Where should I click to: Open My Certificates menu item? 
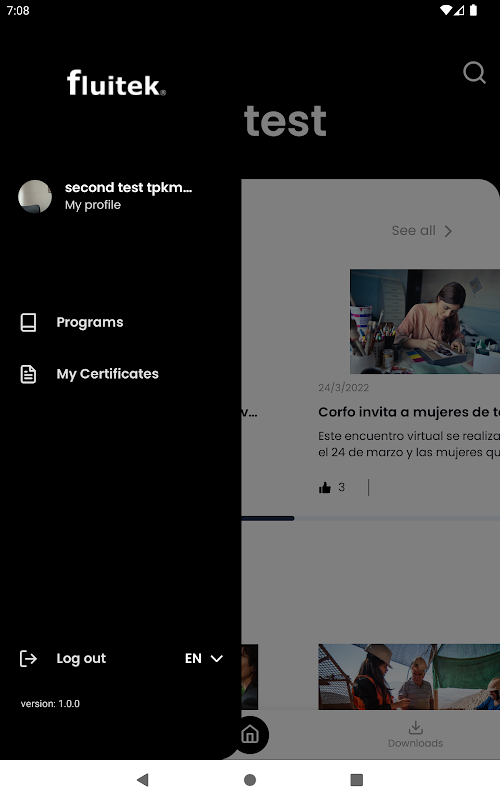[x=108, y=374]
